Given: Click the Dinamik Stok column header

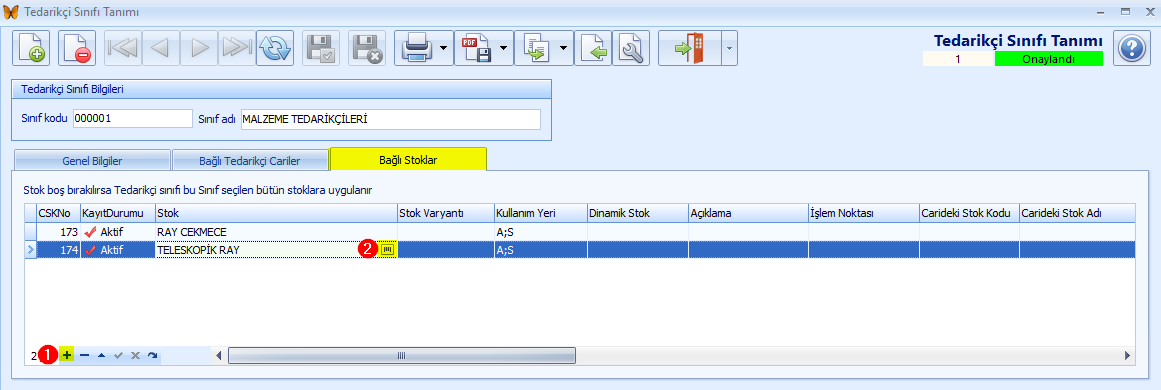Looking at the screenshot, I should point(638,213).
